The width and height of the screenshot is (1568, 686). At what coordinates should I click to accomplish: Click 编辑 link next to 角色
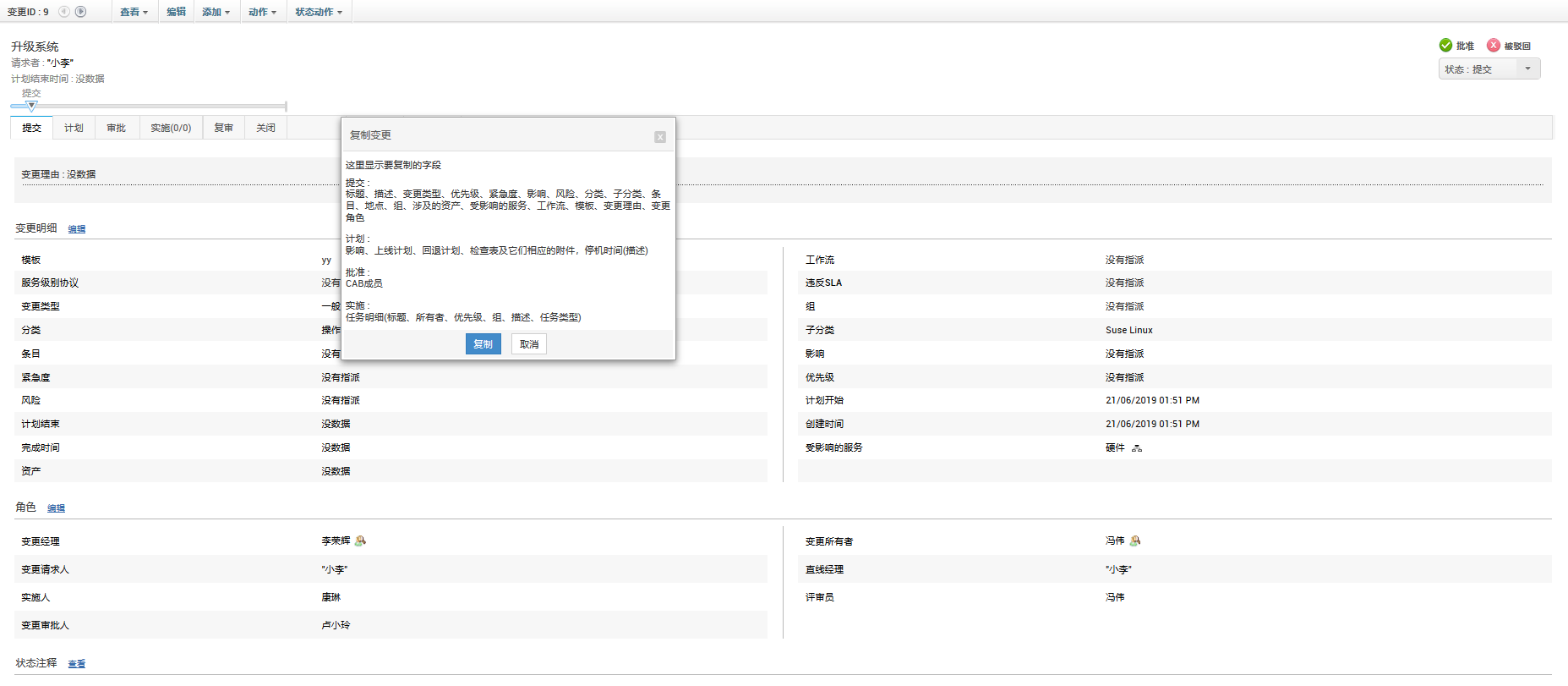pos(56,508)
